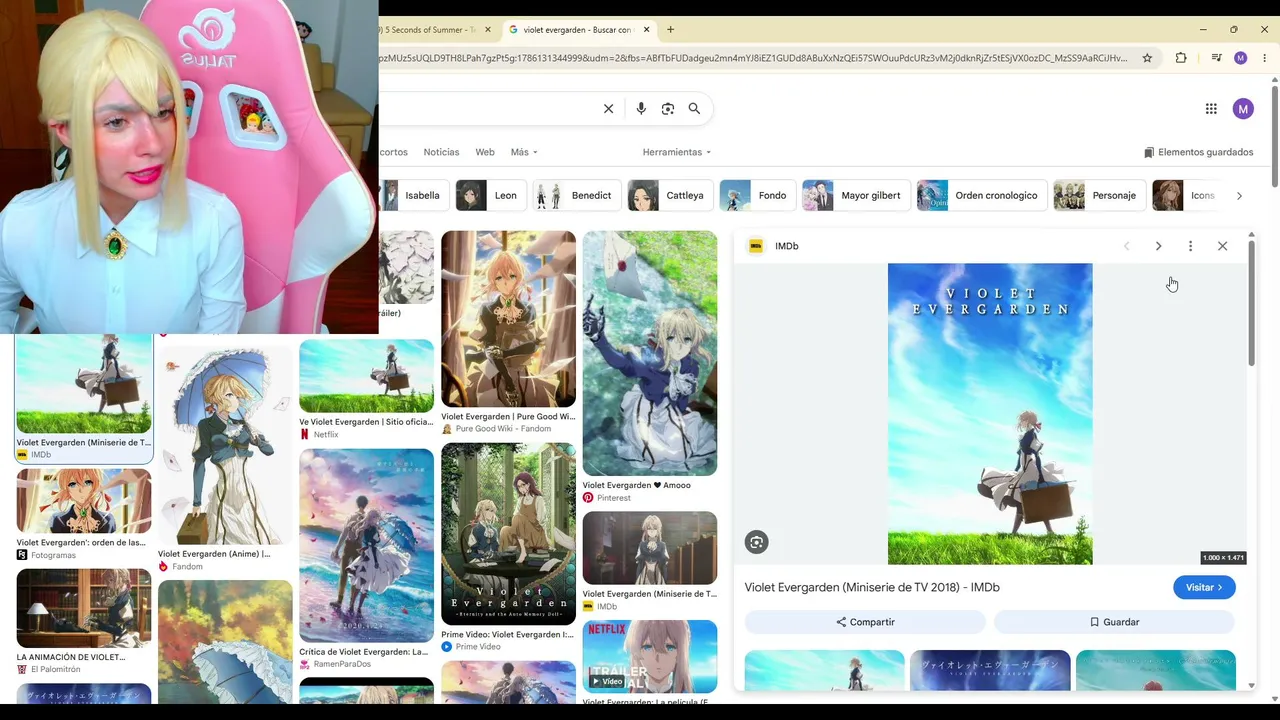Open the Herramientas dropdown
The image size is (1280, 720).
click(677, 152)
